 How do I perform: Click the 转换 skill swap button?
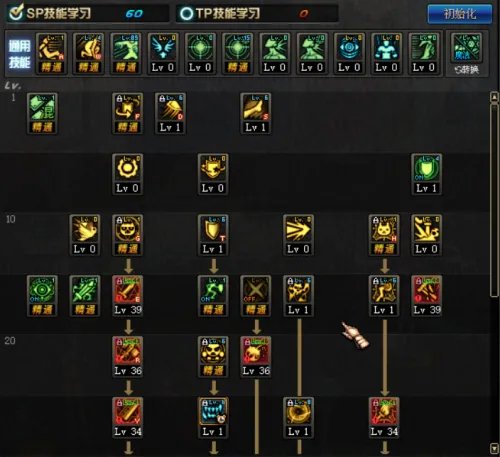(466, 53)
